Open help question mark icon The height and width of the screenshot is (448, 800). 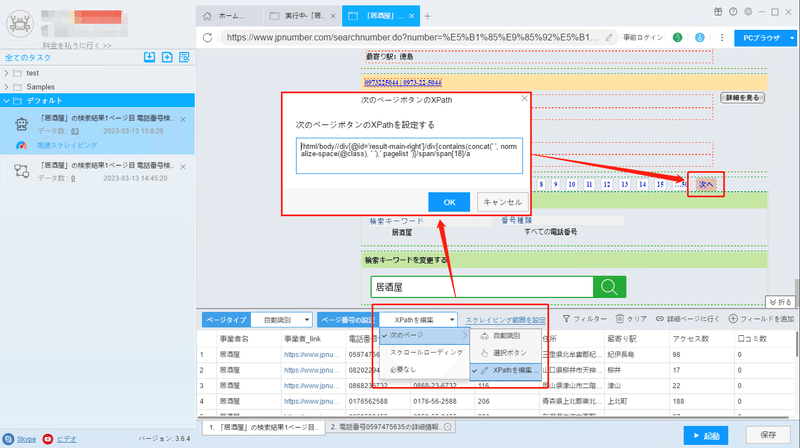click(x=733, y=12)
